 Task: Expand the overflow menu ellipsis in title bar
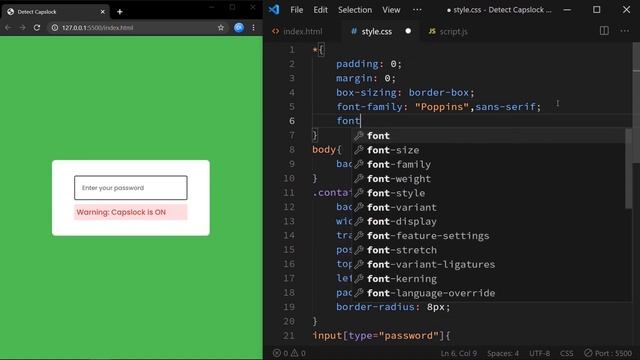point(417,10)
